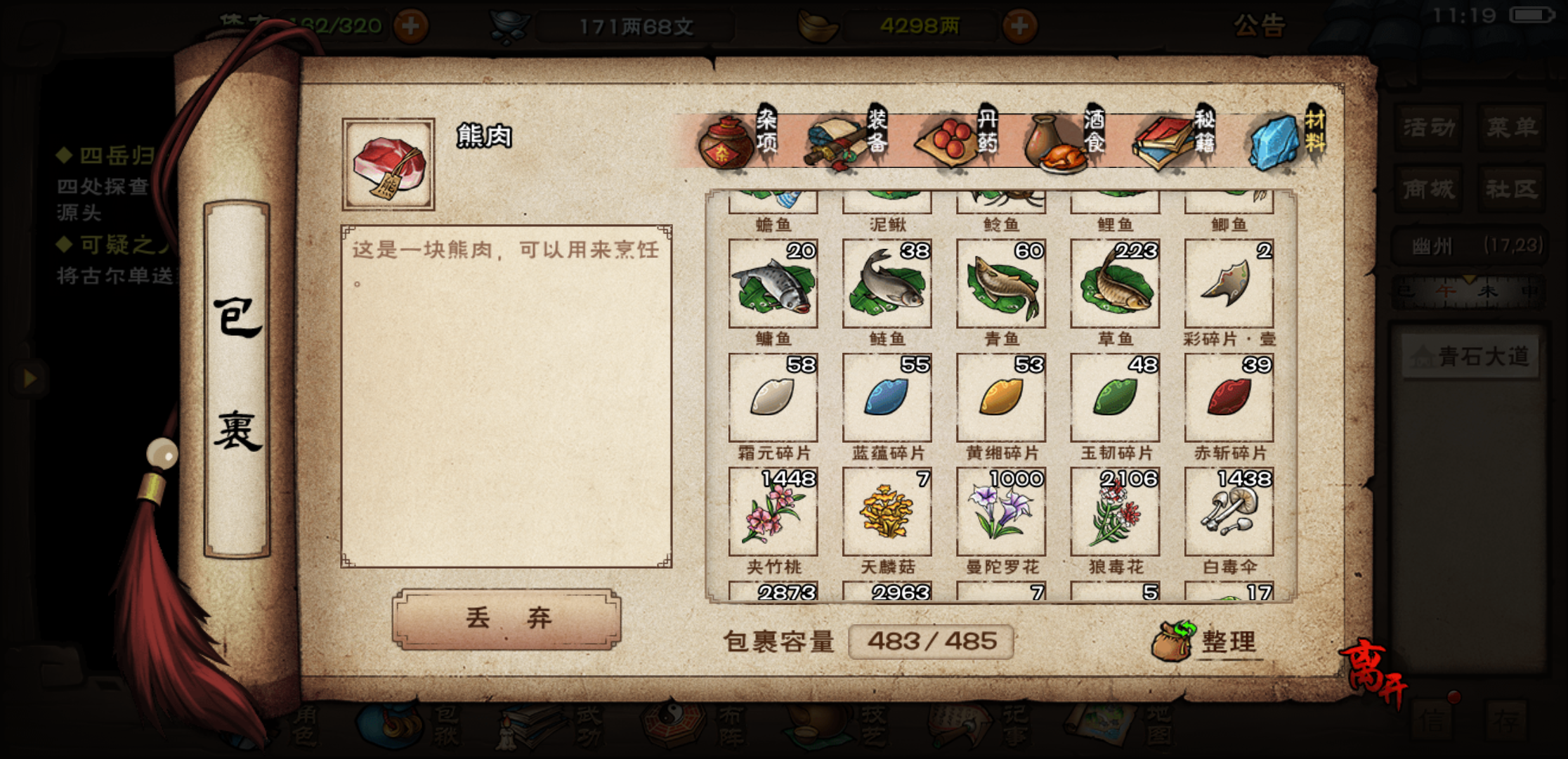Select the 白毒伞 mushroom item
Screen dimensions: 1568x759
pos(1229,512)
